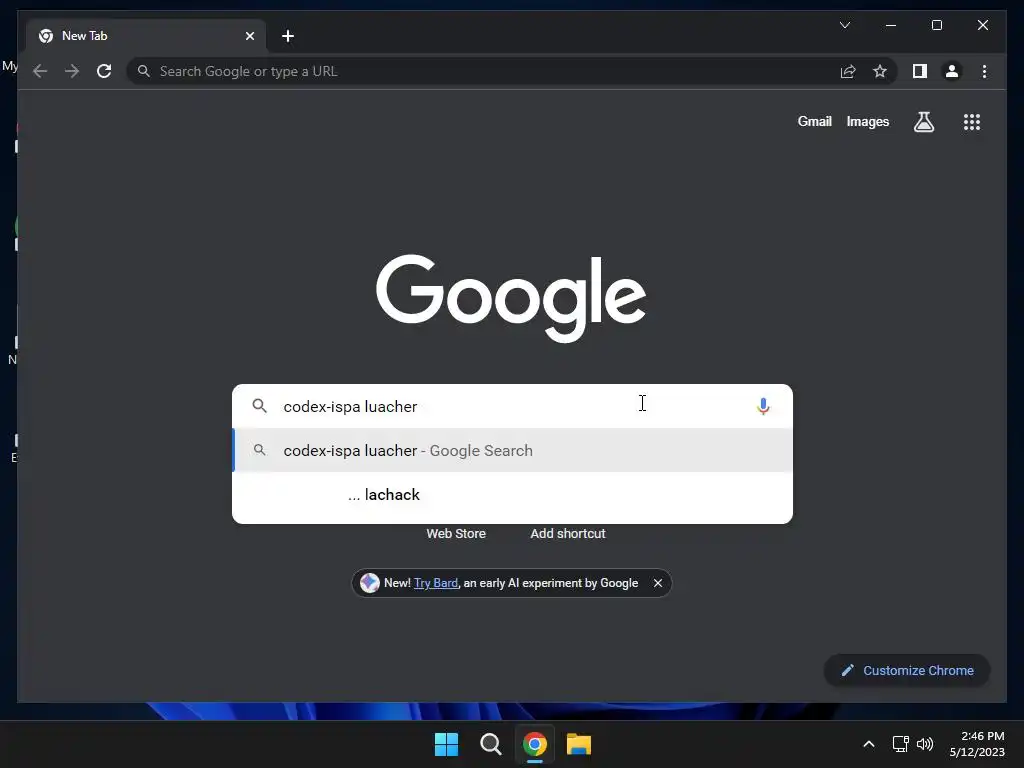Open Google Images link

(x=867, y=121)
